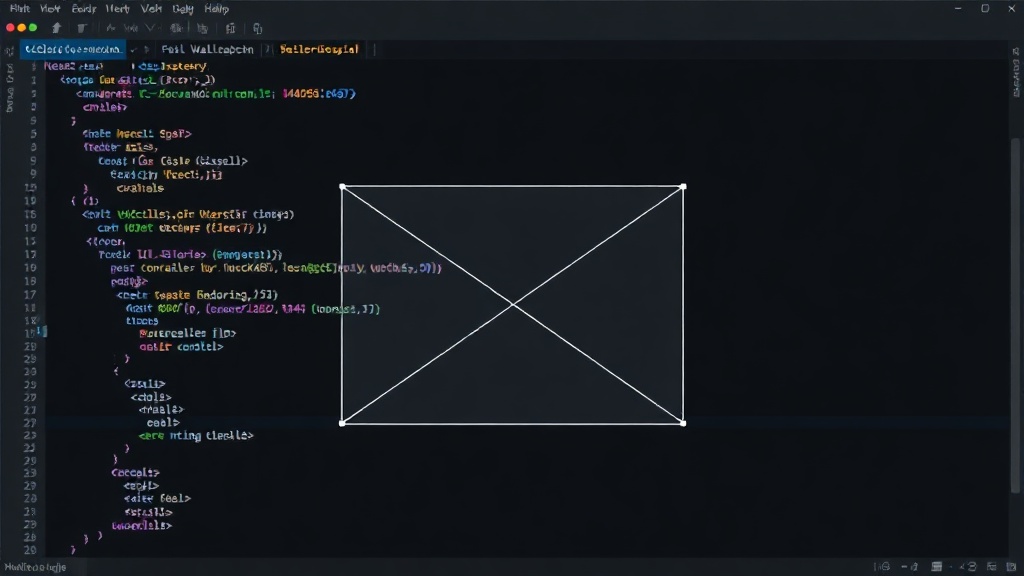This screenshot has height=576, width=1024.
Task: Select the highlighted blue editor tab
Action: 72,49
